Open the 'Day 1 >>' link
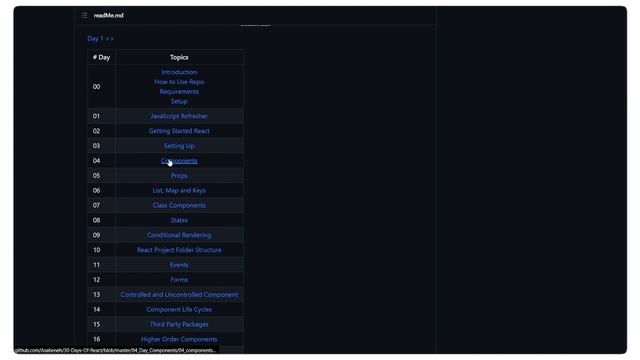Screen dimensions: 640x360 [x=100, y=39]
